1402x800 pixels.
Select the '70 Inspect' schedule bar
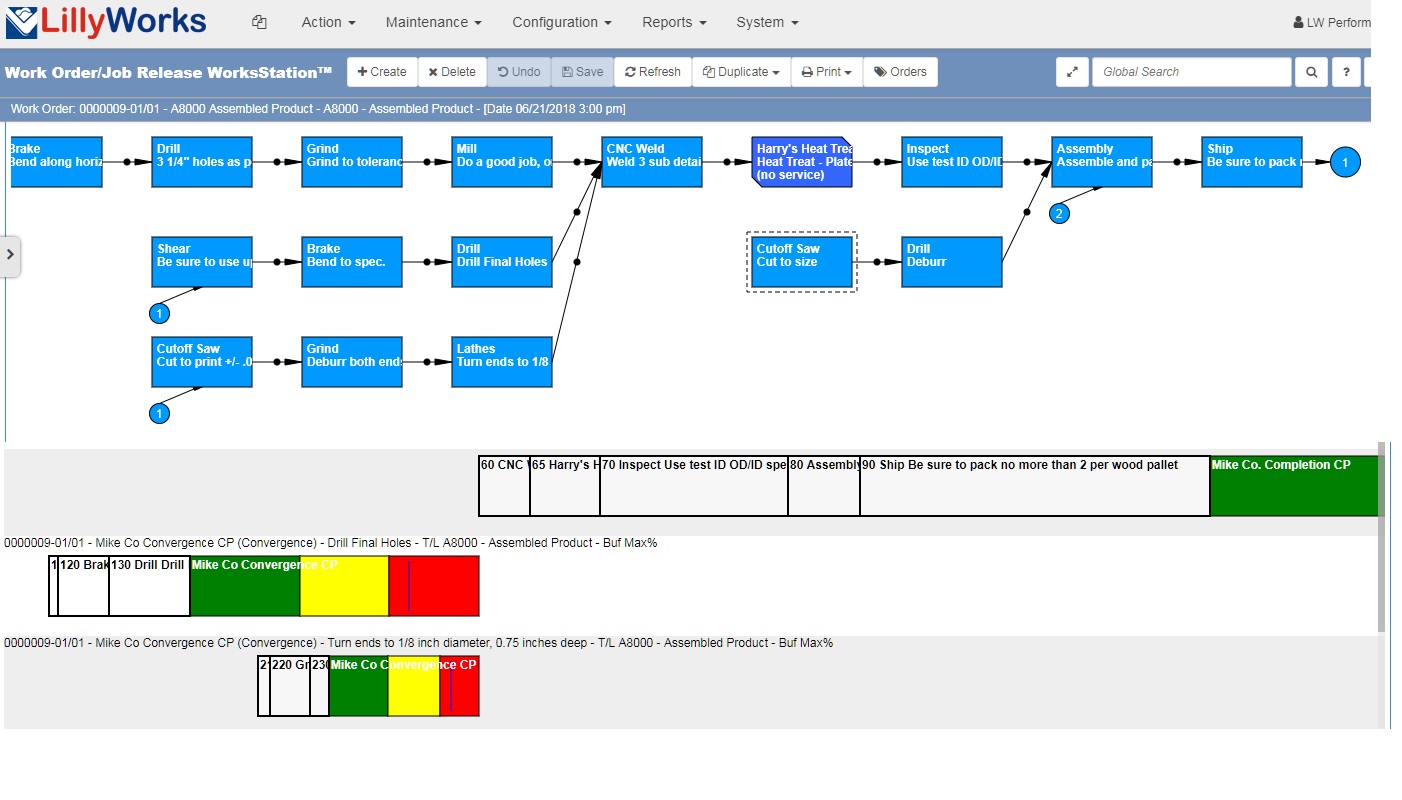(694, 486)
